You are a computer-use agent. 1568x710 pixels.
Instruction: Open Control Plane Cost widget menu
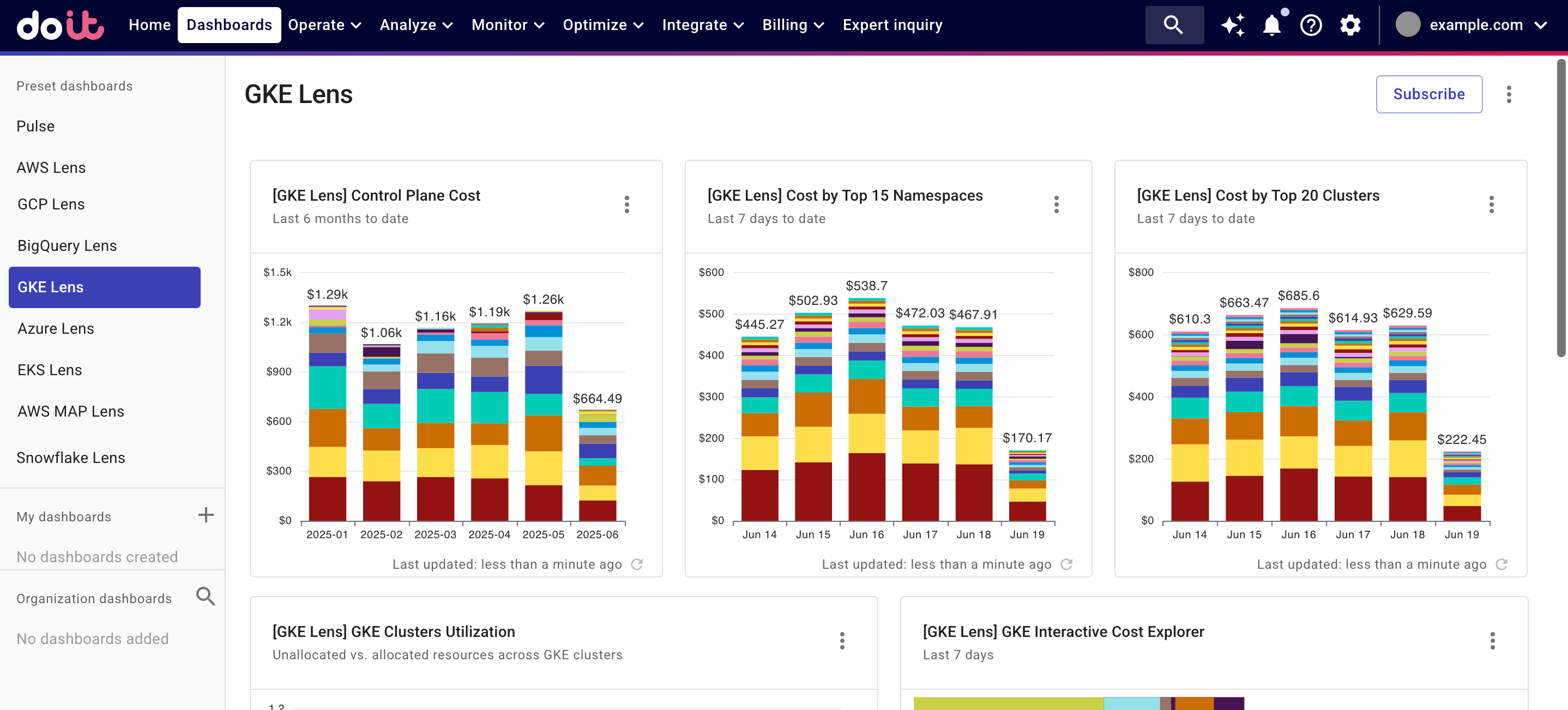[626, 204]
